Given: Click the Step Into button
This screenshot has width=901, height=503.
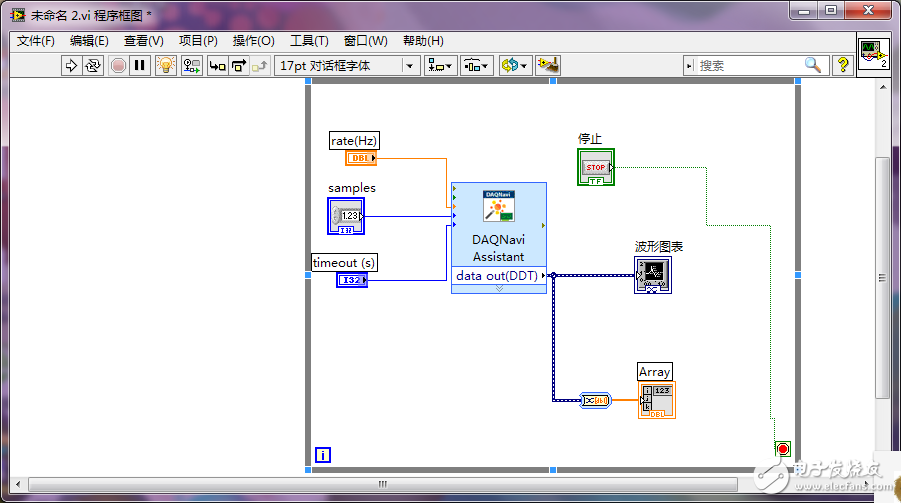Looking at the screenshot, I should (x=217, y=66).
